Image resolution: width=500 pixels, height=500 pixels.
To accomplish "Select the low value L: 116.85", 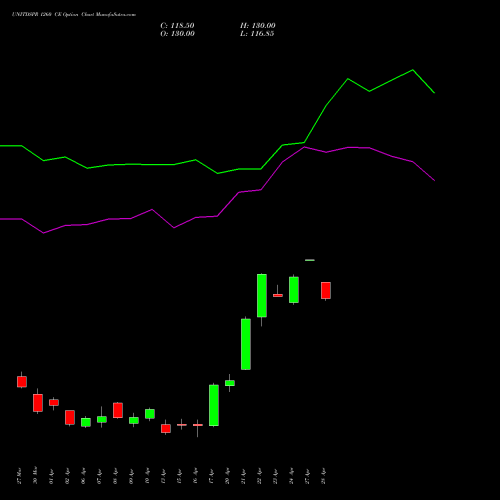I will coord(257,34).
